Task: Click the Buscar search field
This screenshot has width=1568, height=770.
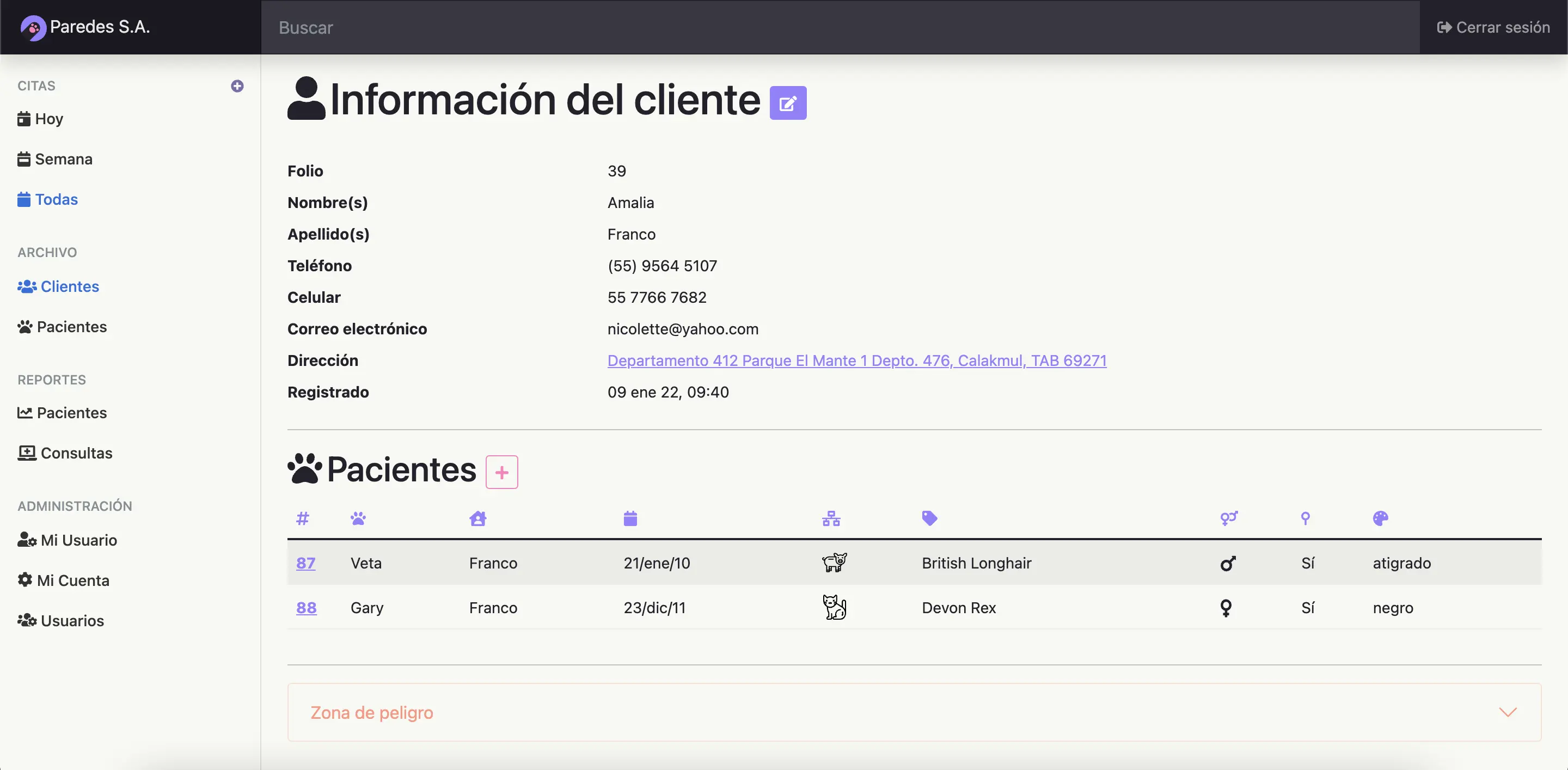Action: (840, 27)
